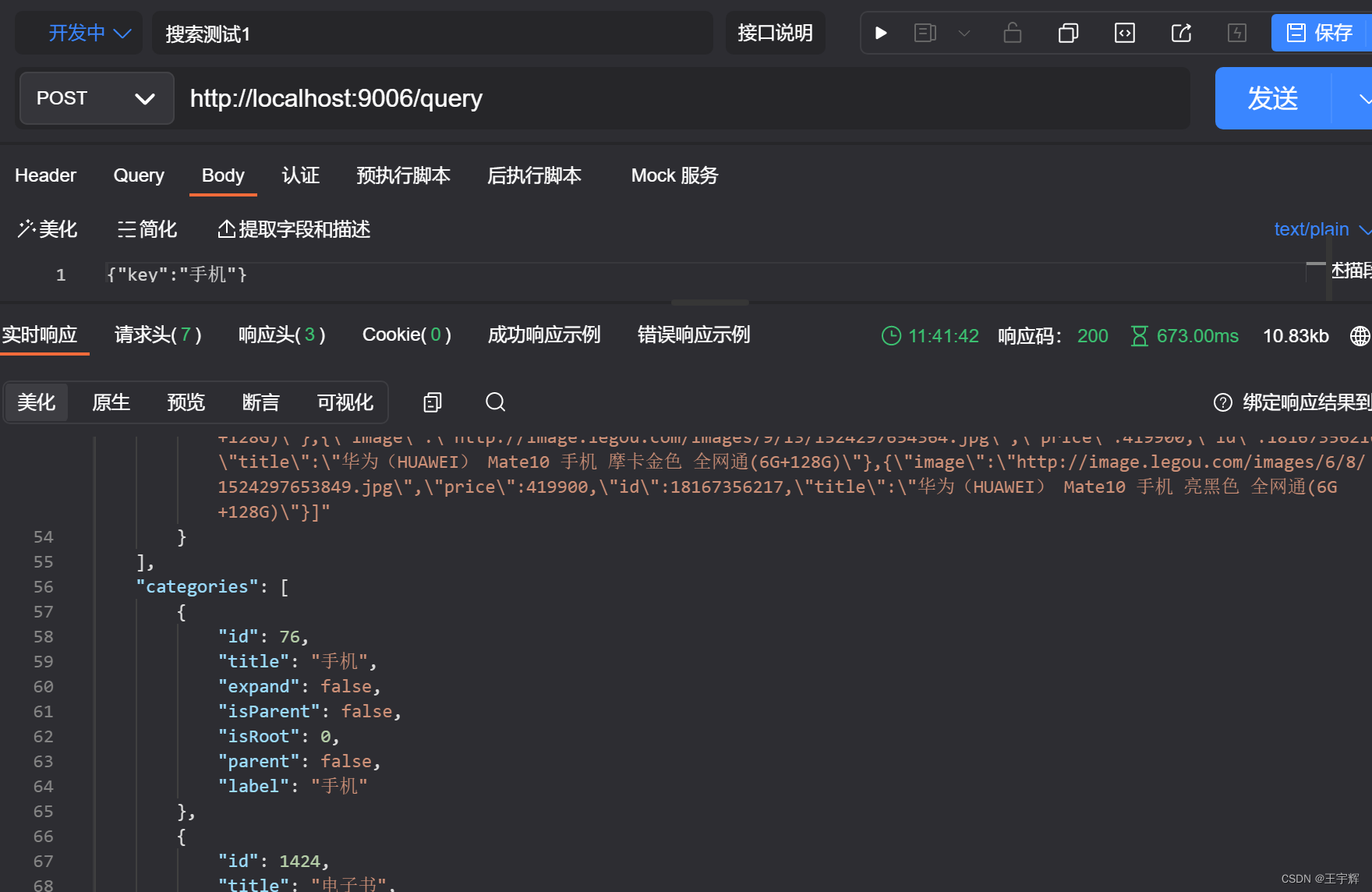This screenshot has height=892, width=1372.
Task: Open the 后执行脚本 tab
Action: 534,175
